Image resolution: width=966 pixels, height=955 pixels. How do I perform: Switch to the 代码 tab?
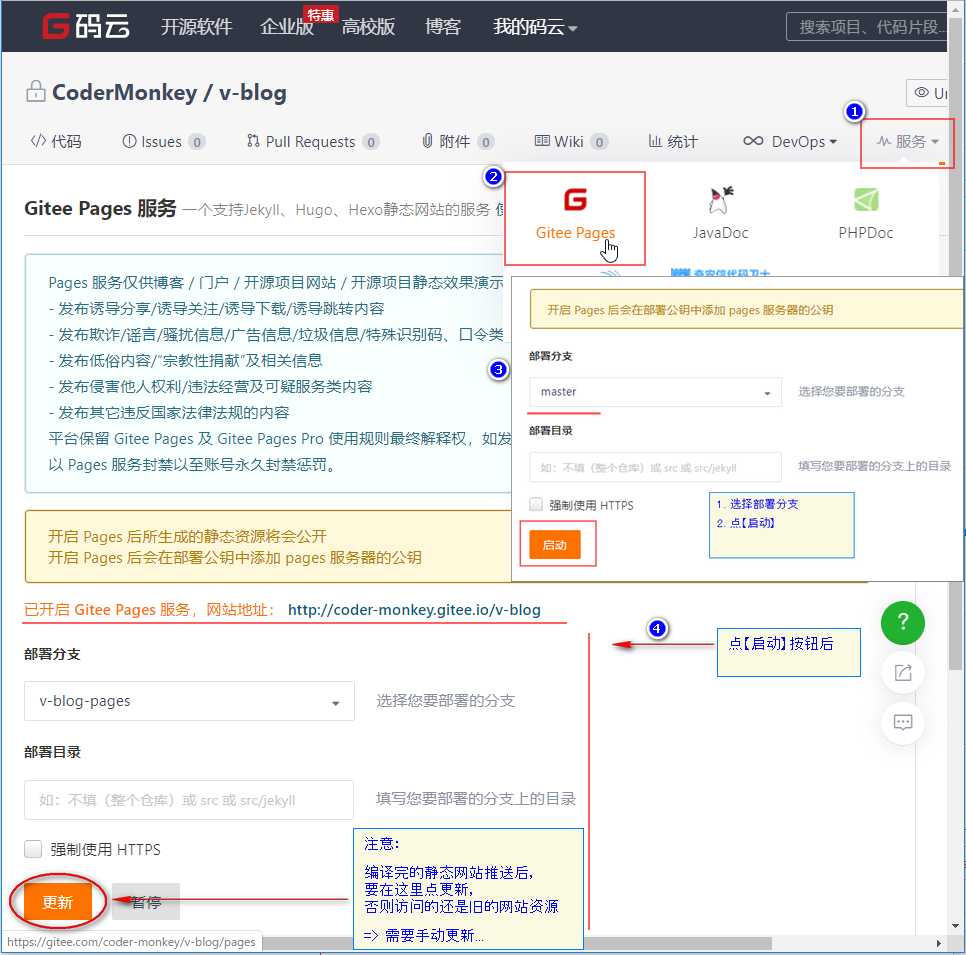tap(56, 142)
